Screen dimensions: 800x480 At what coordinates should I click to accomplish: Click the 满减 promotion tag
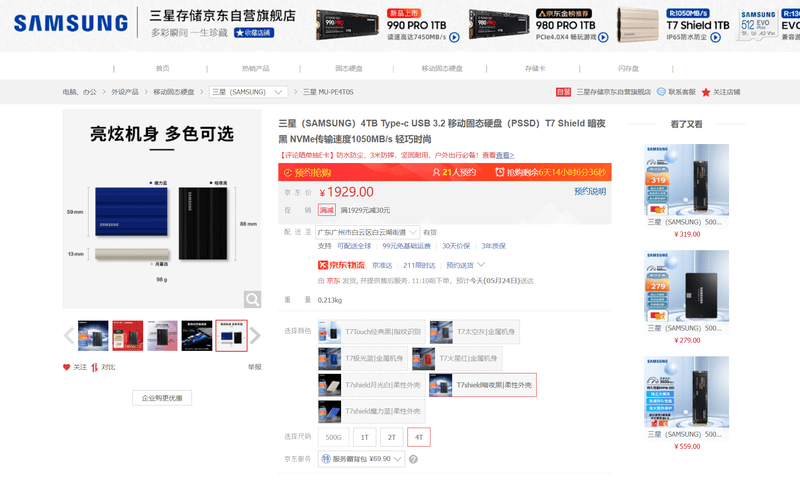coord(327,210)
